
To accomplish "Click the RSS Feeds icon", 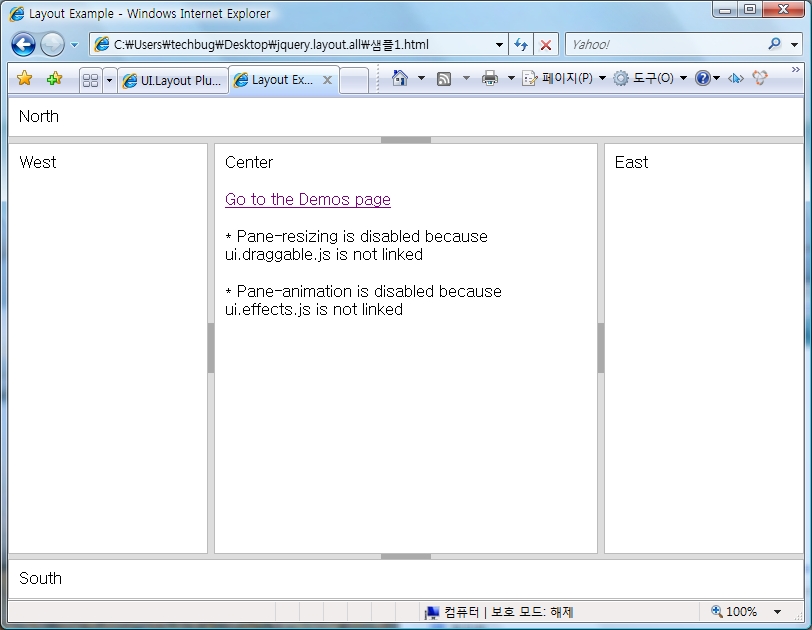I will (444, 78).
